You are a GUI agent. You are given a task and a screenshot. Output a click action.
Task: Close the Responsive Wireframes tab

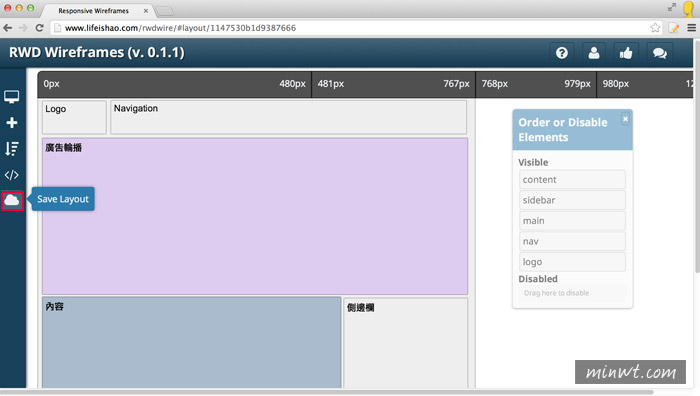tap(146, 11)
